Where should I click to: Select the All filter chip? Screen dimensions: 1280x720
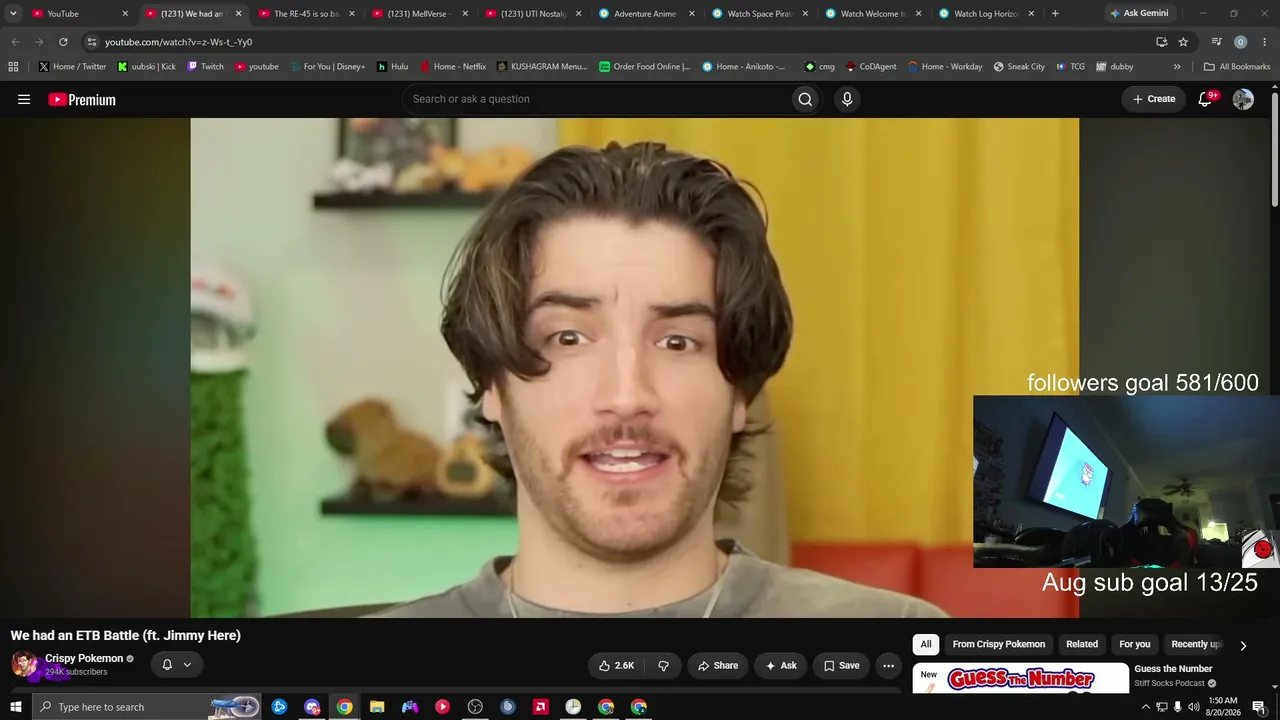coord(926,645)
